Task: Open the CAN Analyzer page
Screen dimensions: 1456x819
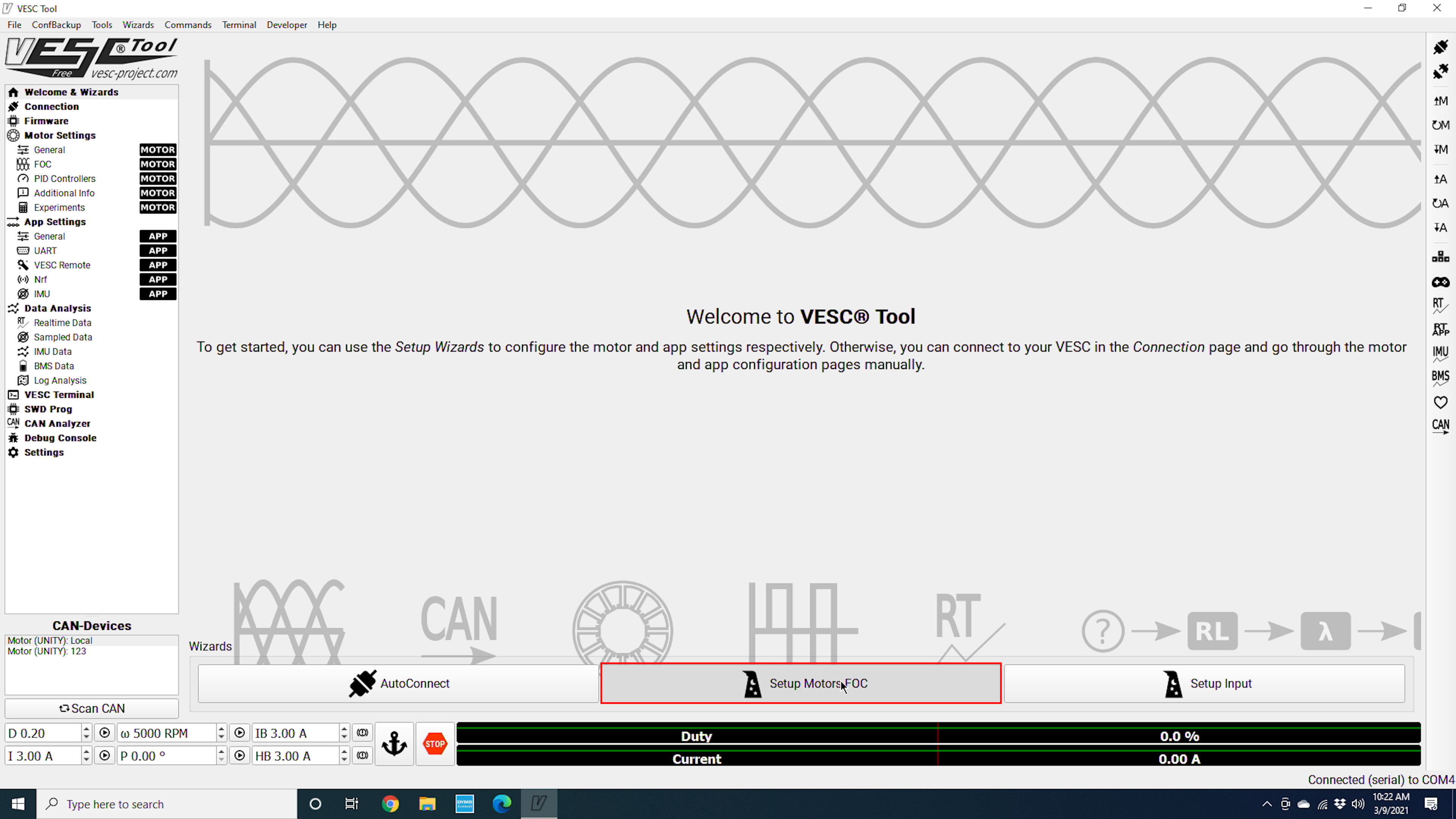Action: click(x=91, y=424)
